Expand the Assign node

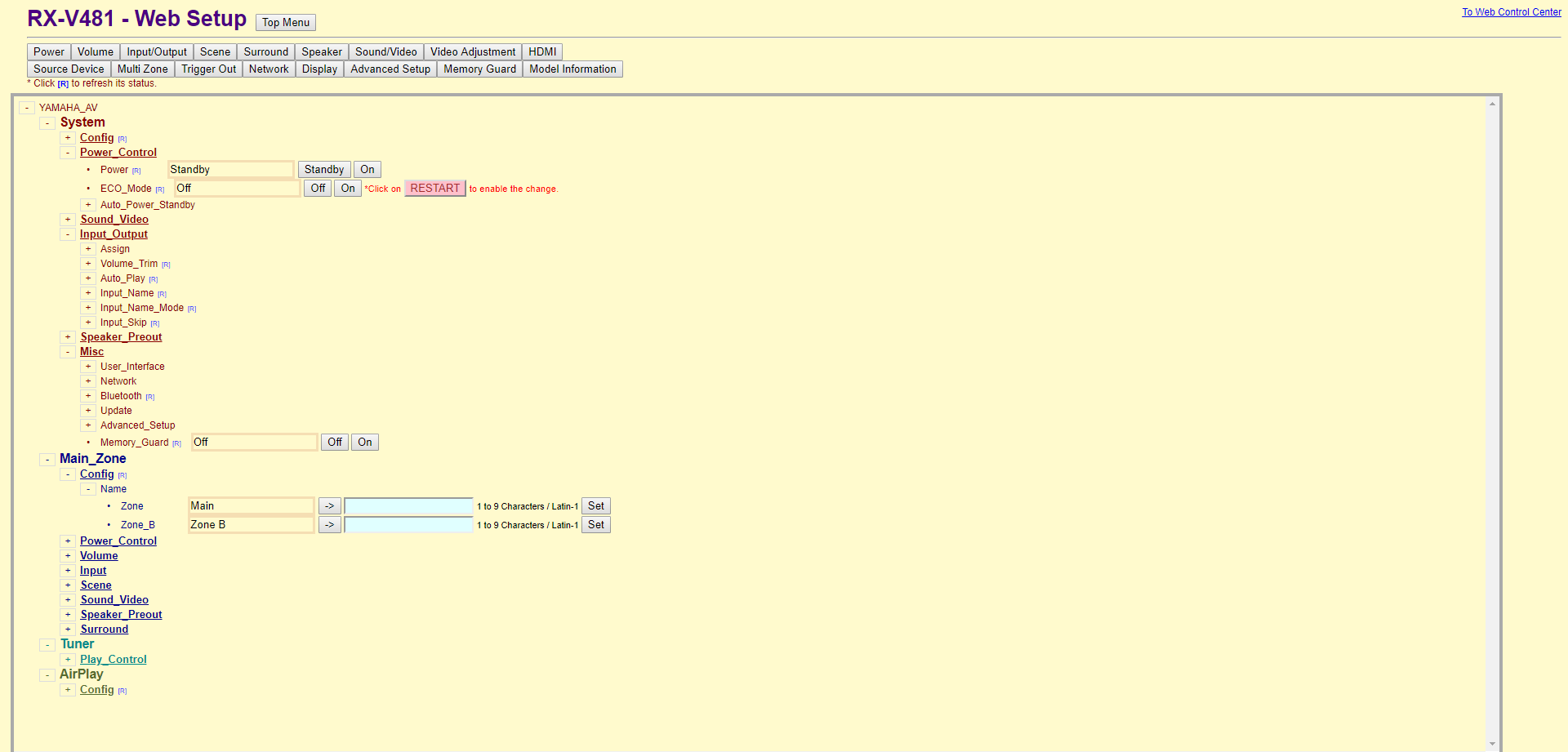click(x=88, y=249)
